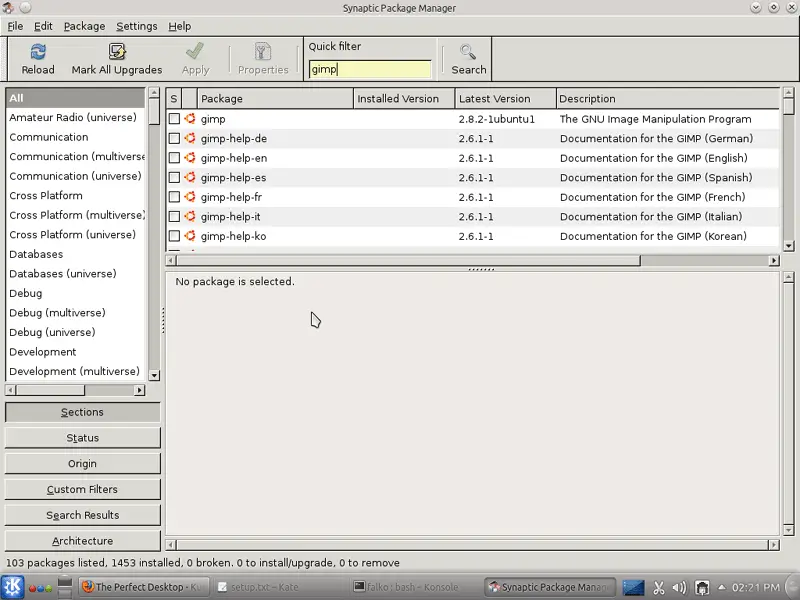
Task: Click the Ubuntu icon next to gimp-help-fr
Action: click(190, 197)
